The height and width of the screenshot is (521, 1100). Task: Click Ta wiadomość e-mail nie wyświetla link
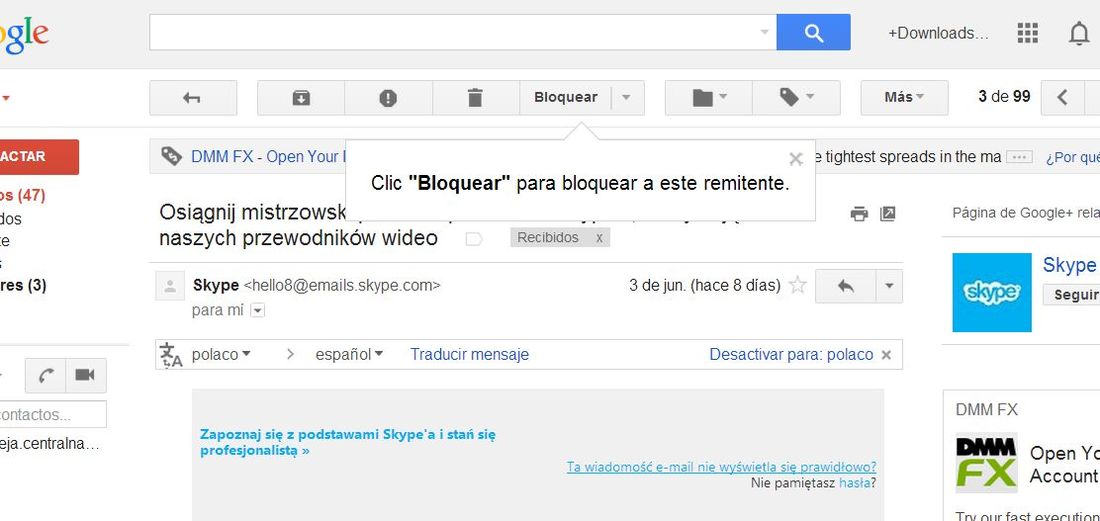pos(721,467)
